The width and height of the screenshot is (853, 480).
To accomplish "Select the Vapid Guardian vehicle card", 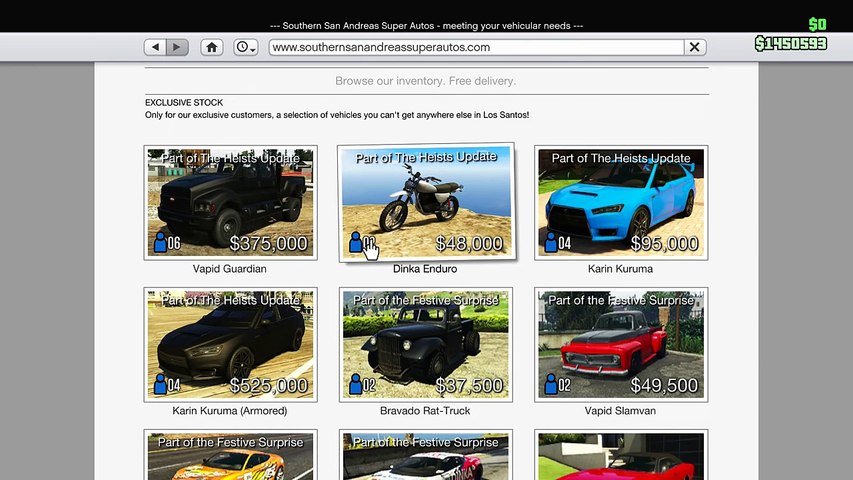I will pyautogui.click(x=231, y=202).
